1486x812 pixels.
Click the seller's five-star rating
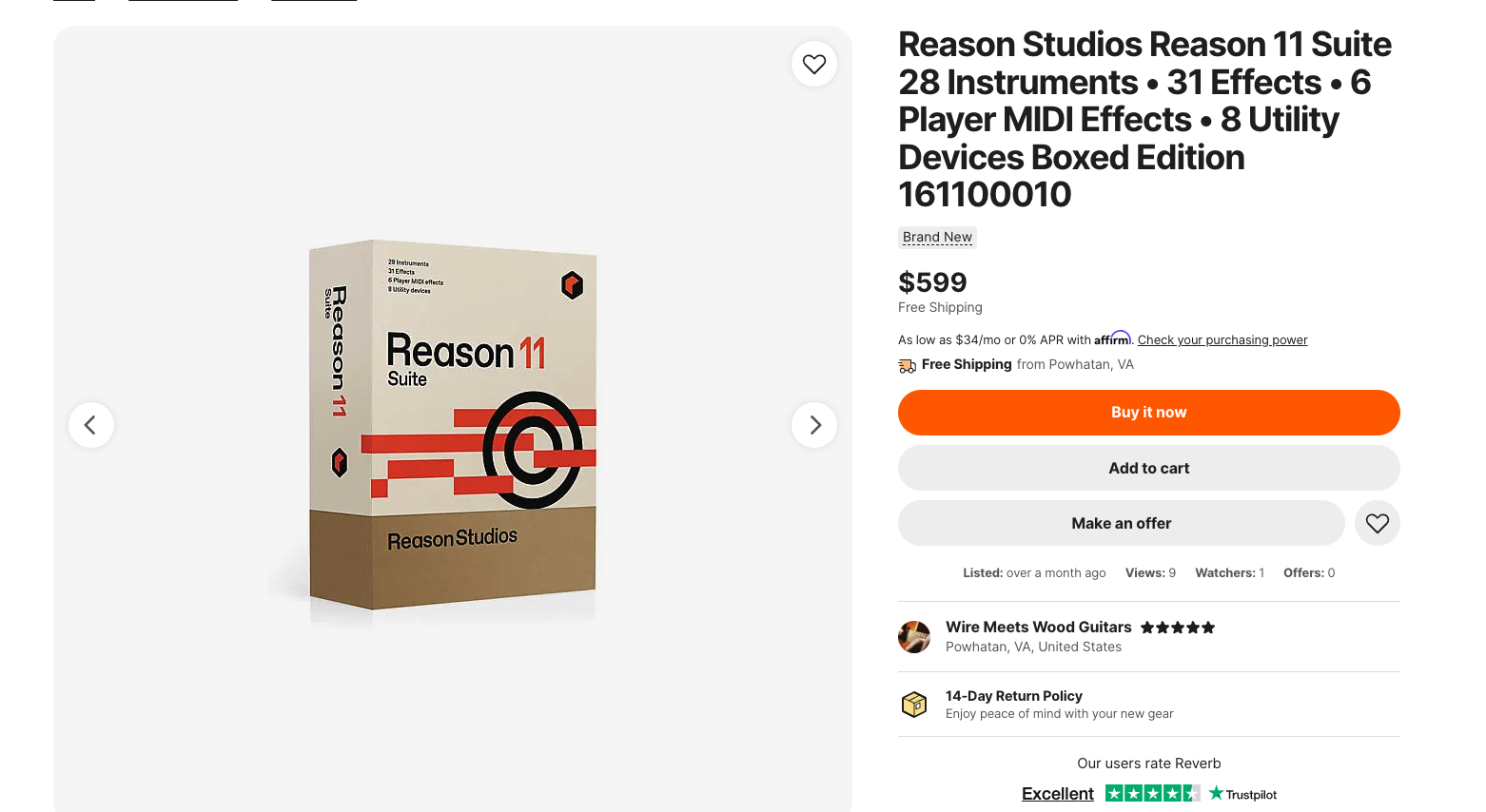click(1178, 628)
